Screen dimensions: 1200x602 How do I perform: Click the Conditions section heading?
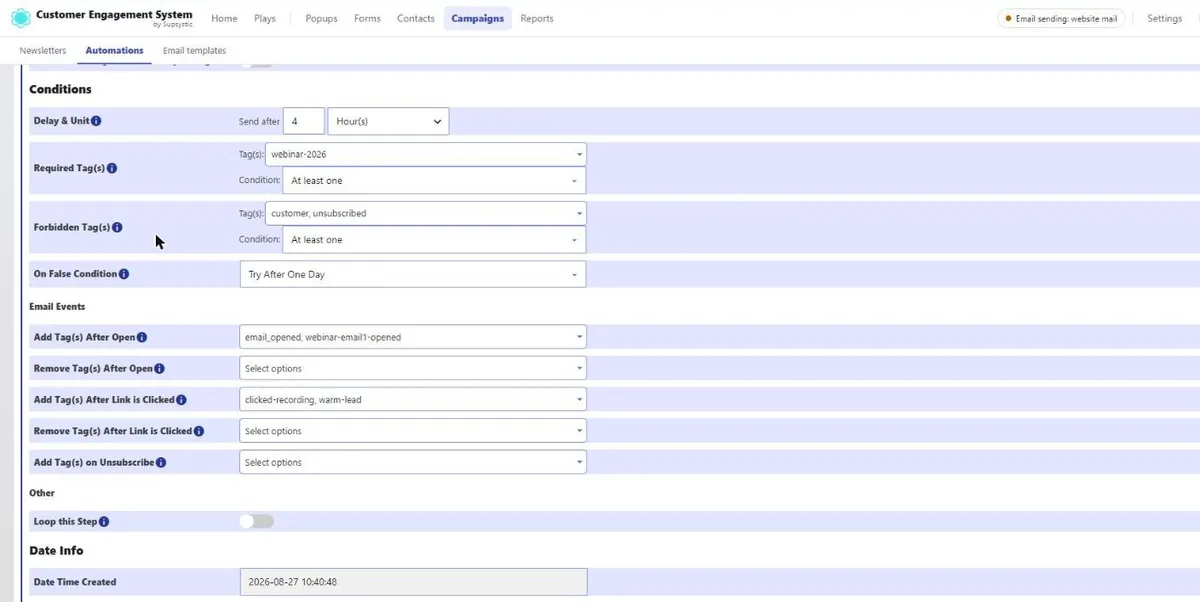[x=60, y=89]
